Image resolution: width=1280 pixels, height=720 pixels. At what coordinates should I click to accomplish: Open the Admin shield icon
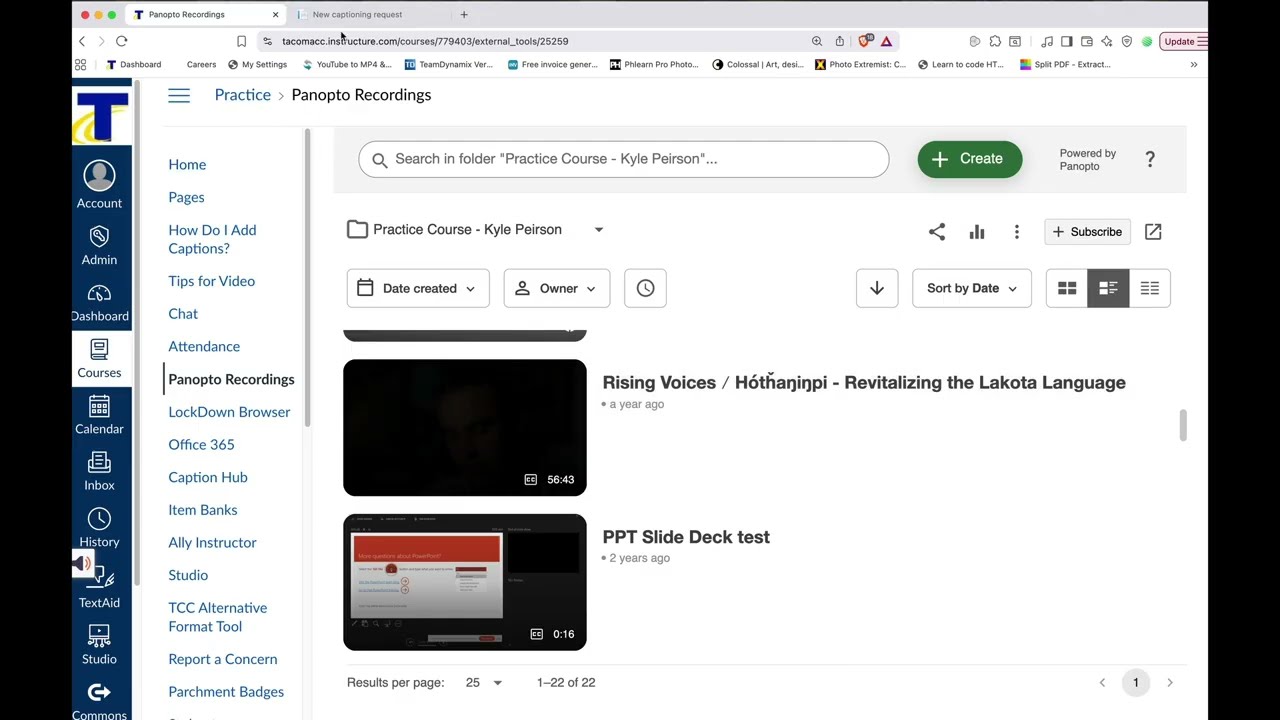tap(99, 245)
